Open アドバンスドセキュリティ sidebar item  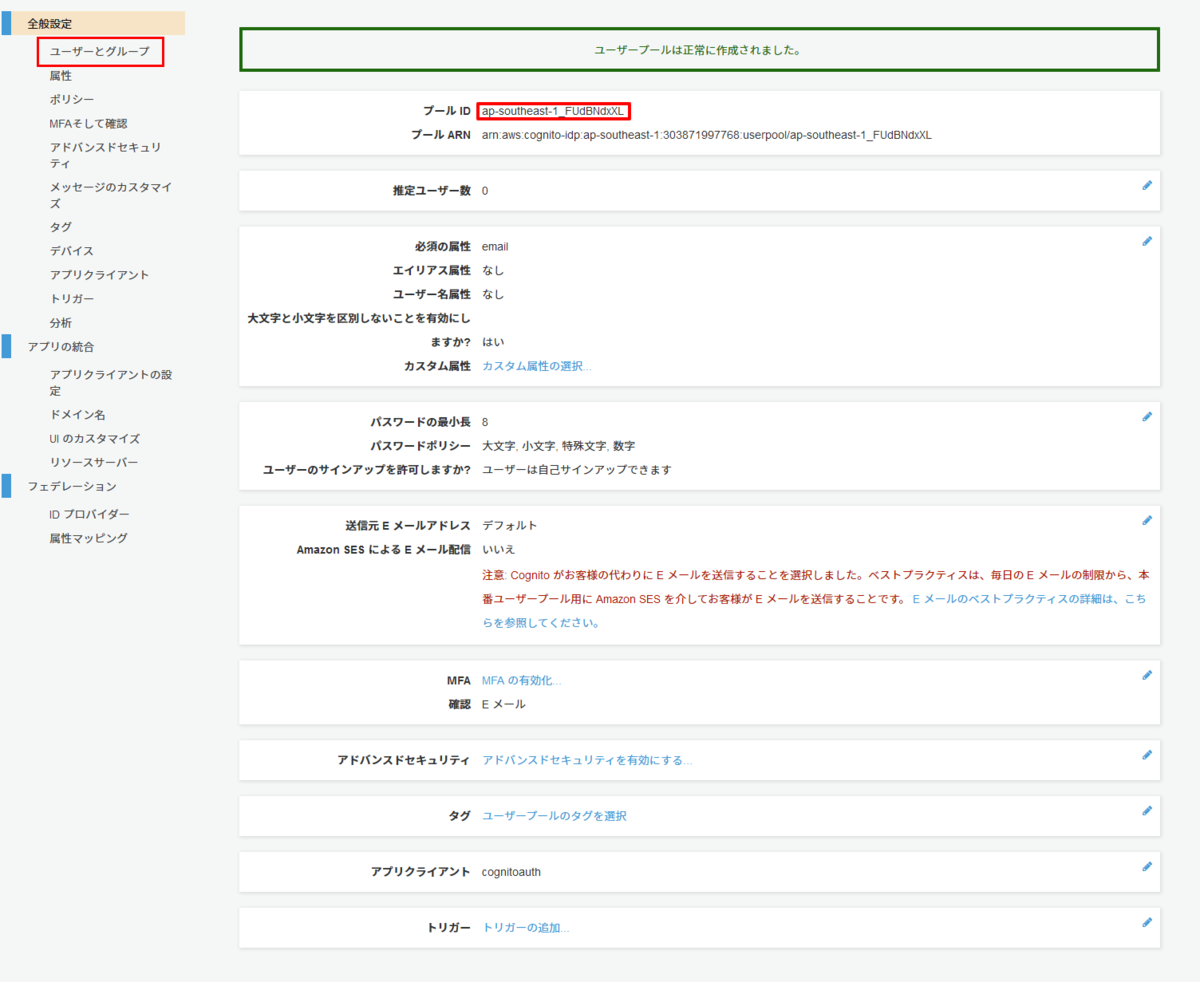tap(106, 155)
